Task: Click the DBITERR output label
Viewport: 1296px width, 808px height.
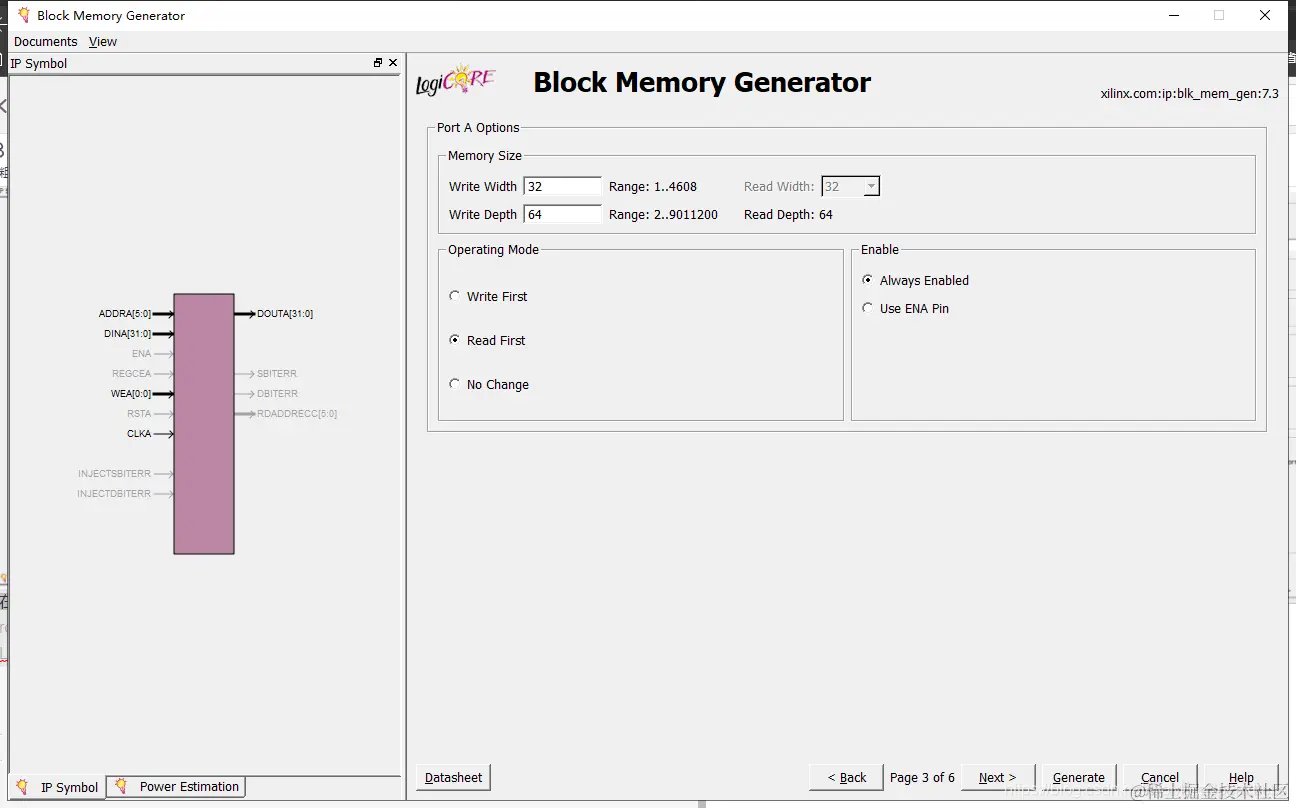Action: click(x=278, y=394)
